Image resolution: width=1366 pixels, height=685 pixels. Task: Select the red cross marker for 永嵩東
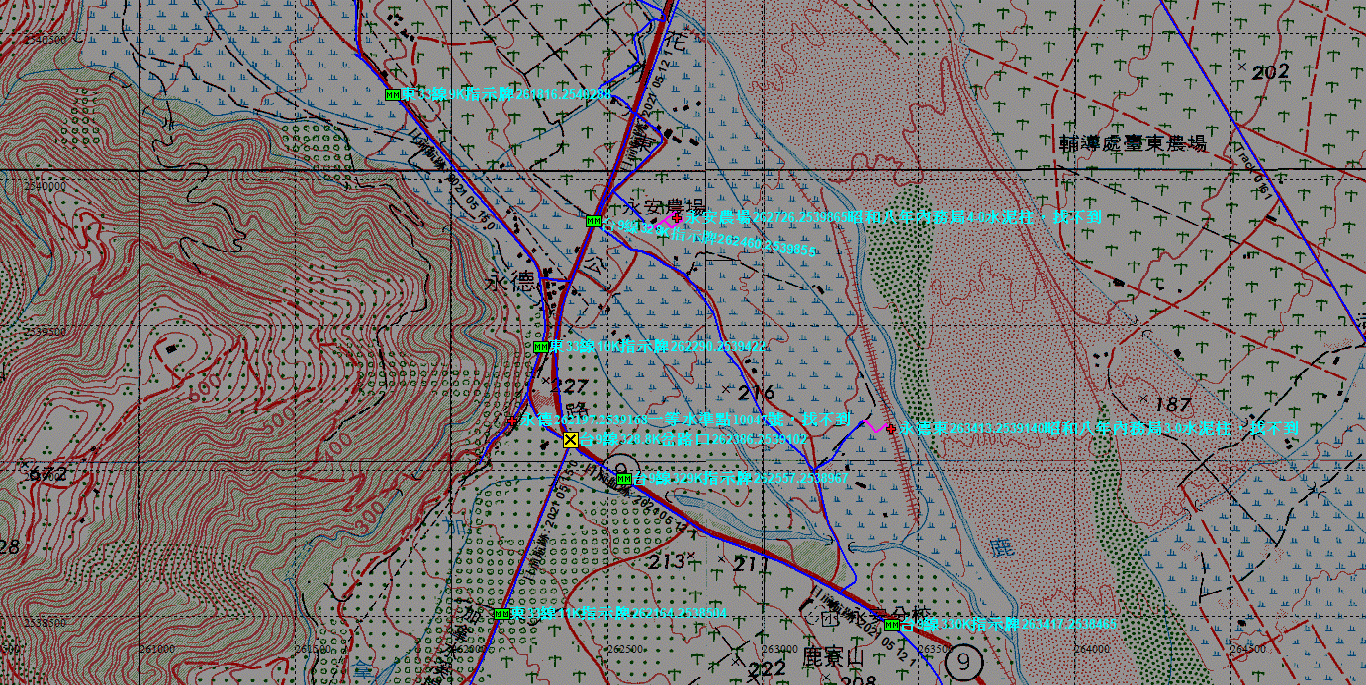pos(890,428)
